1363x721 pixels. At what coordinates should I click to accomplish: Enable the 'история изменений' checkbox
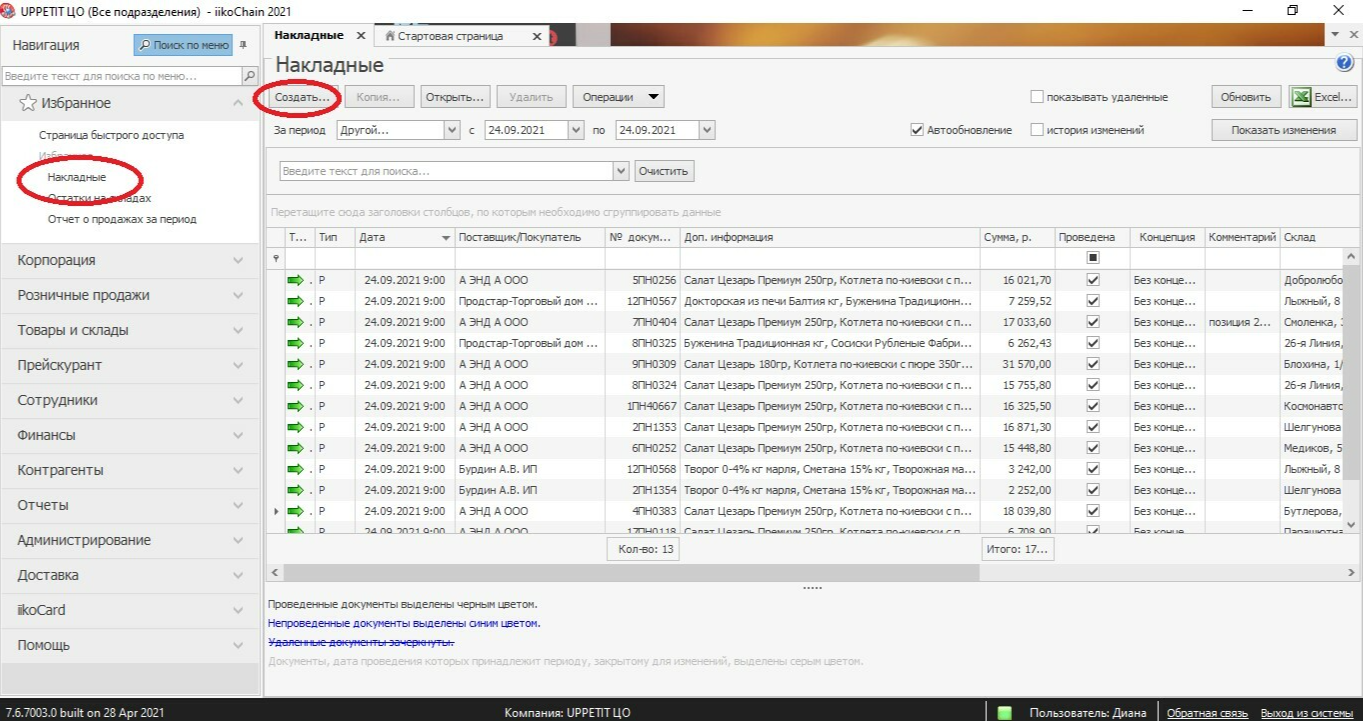click(1037, 130)
